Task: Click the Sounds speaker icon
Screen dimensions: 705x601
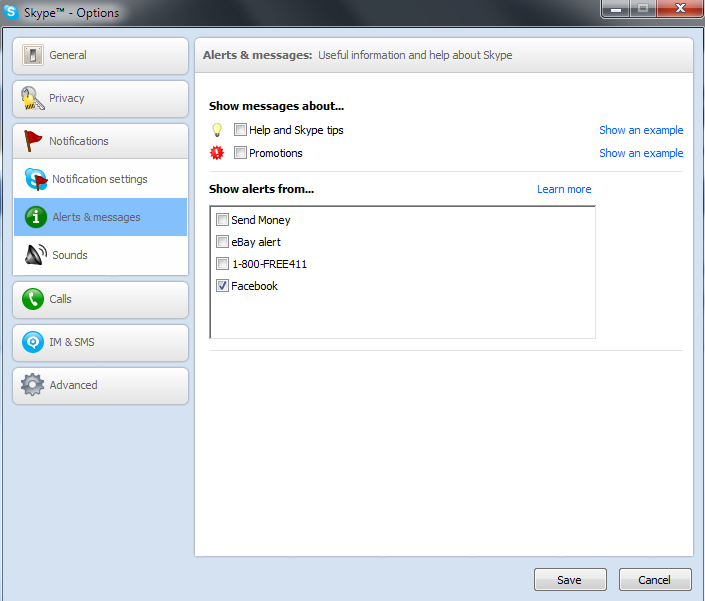Action: 36,255
